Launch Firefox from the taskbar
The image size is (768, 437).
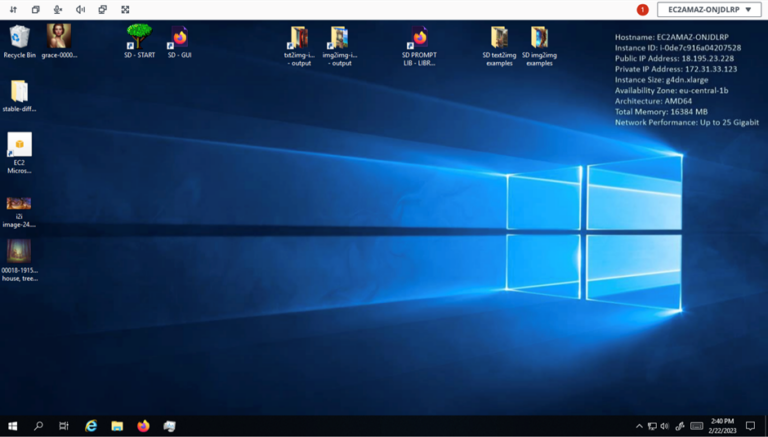click(x=143, y=426)
